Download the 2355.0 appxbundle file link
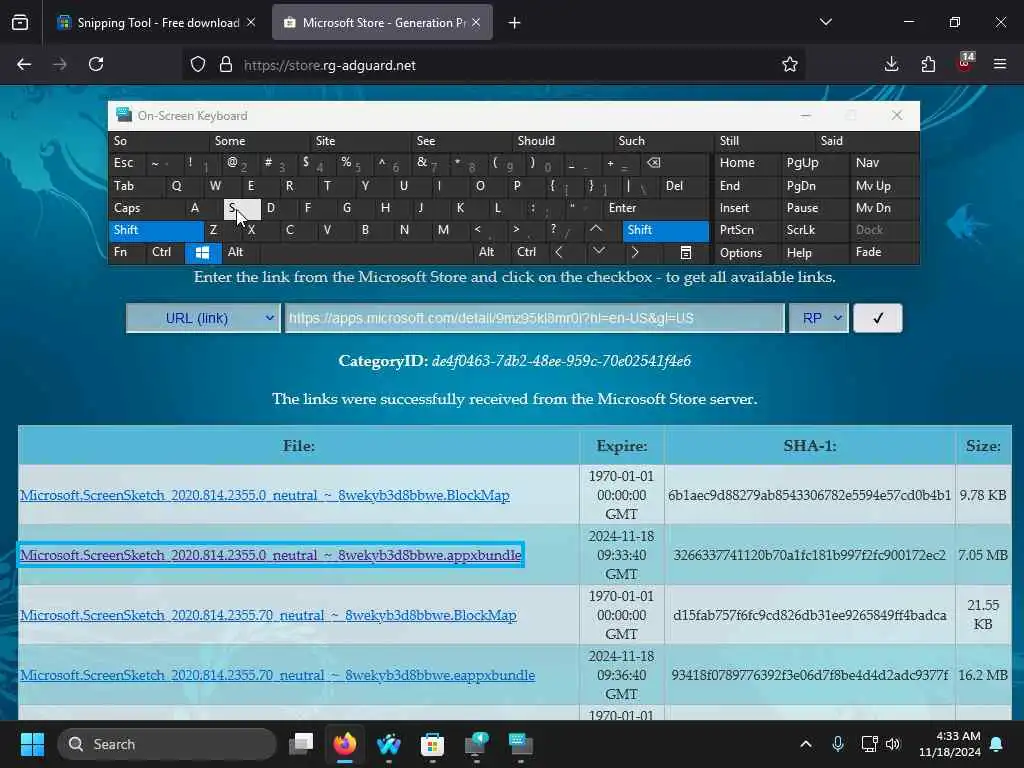 tap(270, 555)
